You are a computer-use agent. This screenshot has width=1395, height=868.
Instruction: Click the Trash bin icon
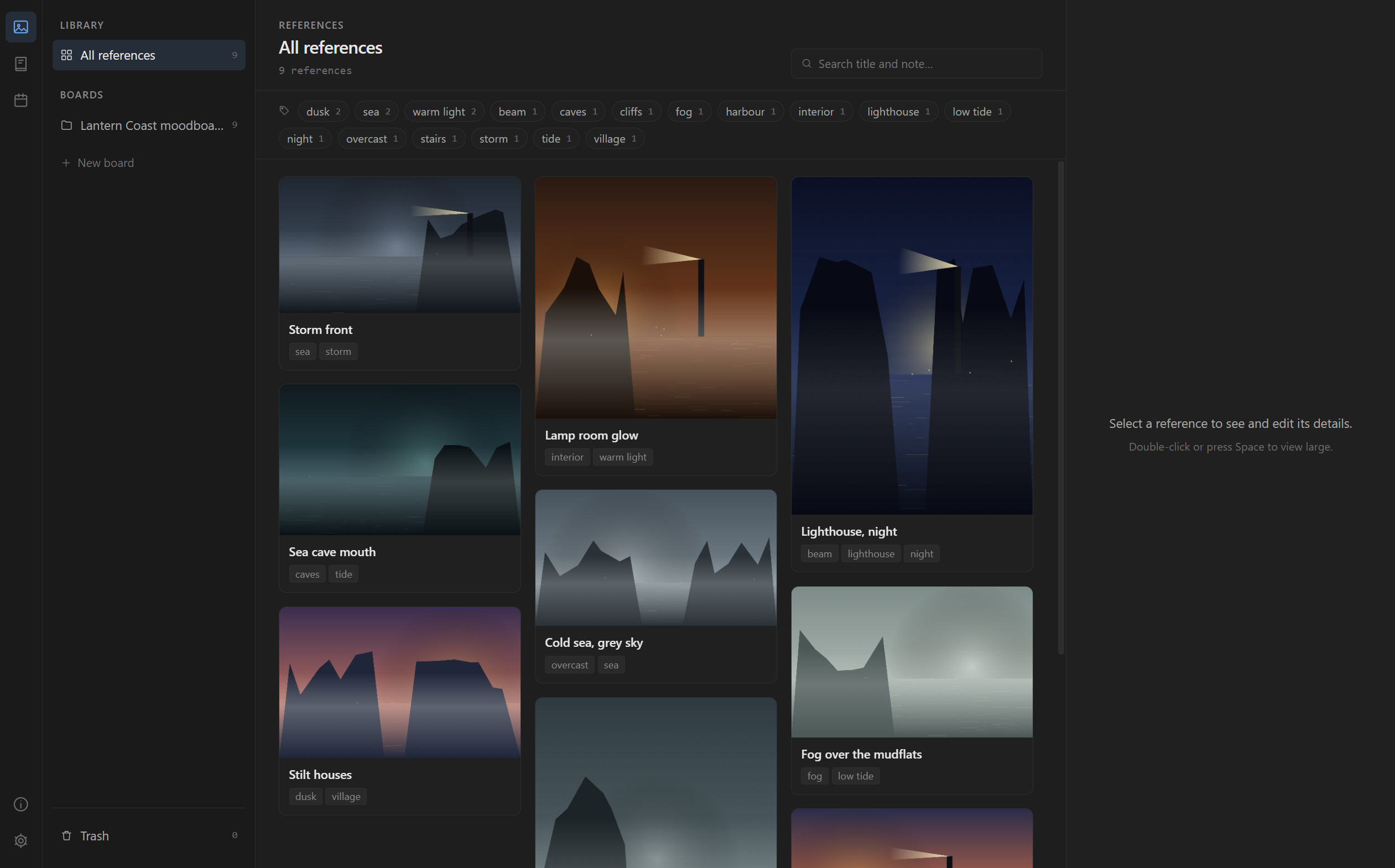tap(66, 835)
